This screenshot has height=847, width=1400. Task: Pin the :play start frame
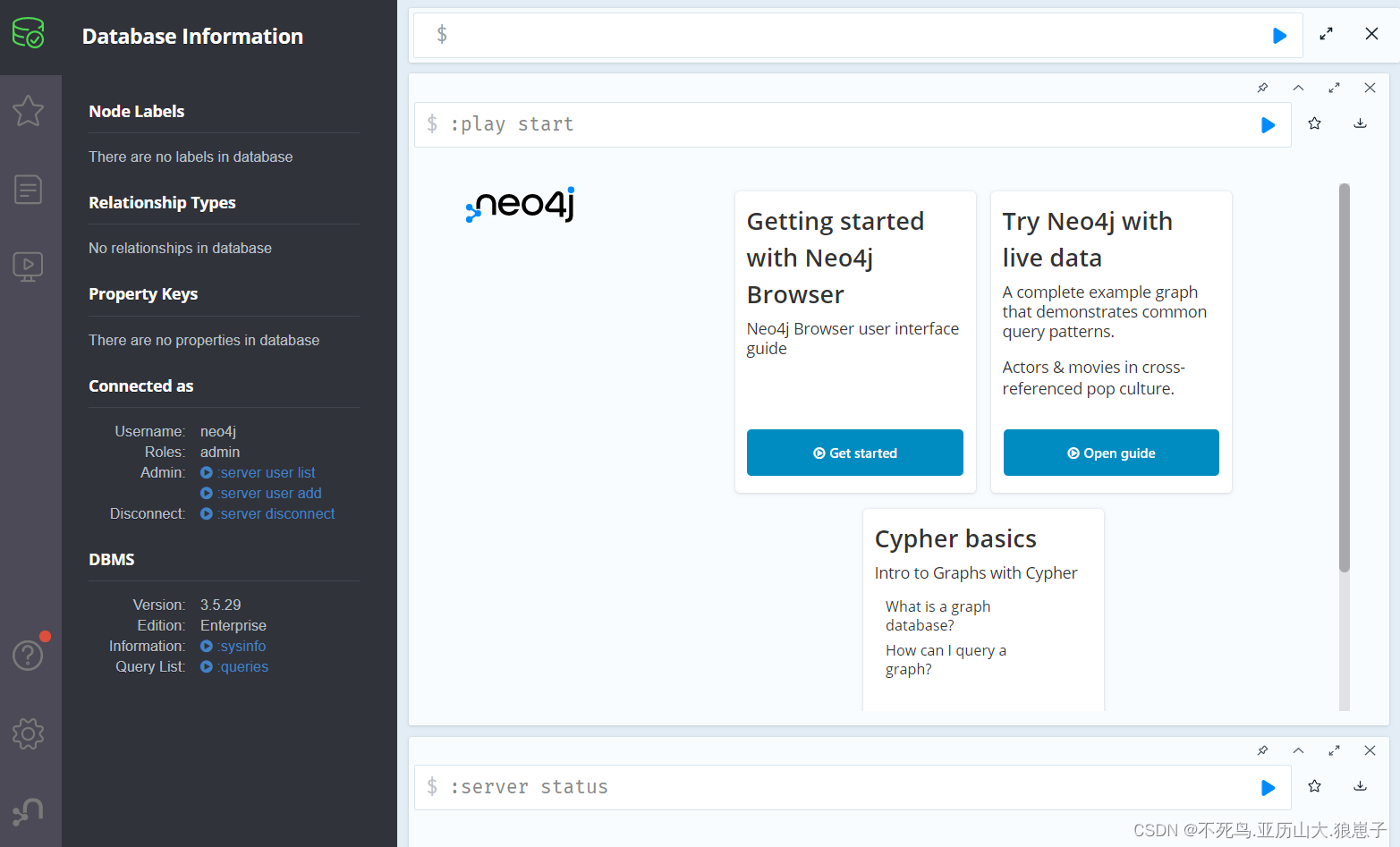click(1262, 88)
